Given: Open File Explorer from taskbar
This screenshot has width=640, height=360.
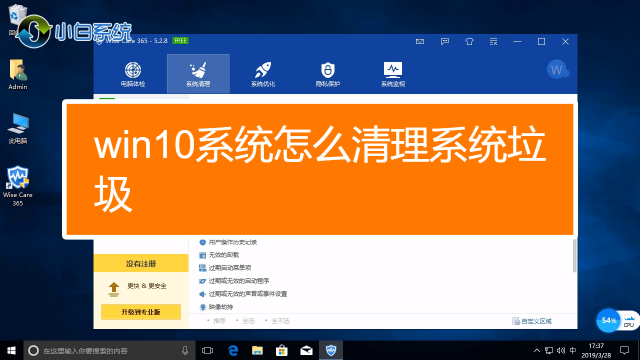Looking at the screenshot, I should 257,351.
